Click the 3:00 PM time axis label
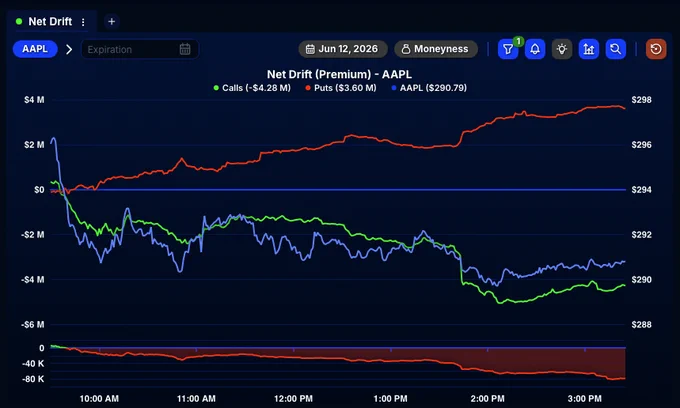 585,398
